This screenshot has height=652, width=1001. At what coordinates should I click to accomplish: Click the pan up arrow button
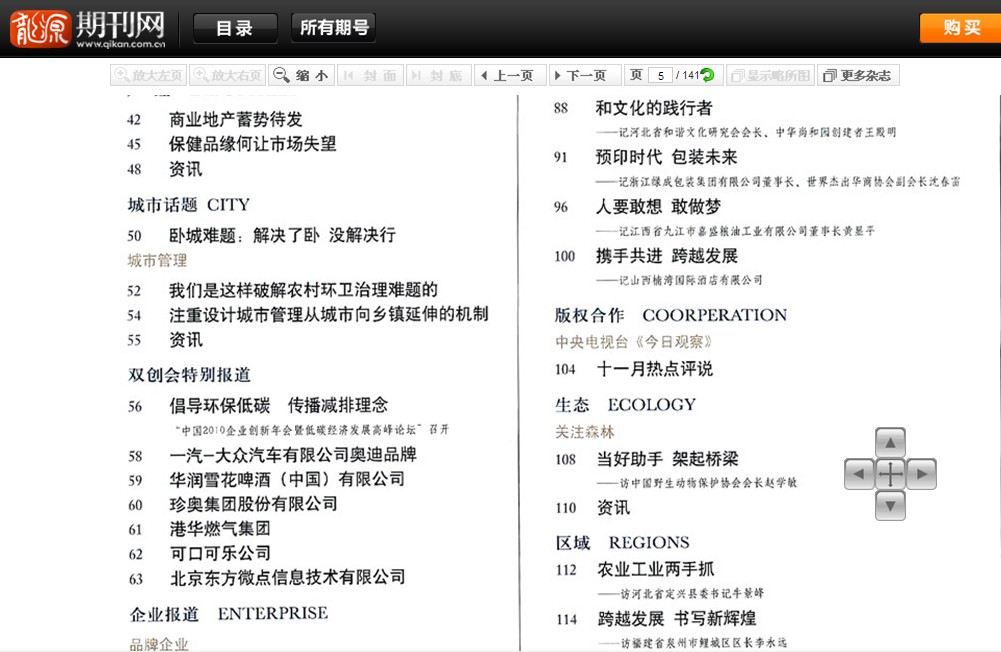[890, 442]
